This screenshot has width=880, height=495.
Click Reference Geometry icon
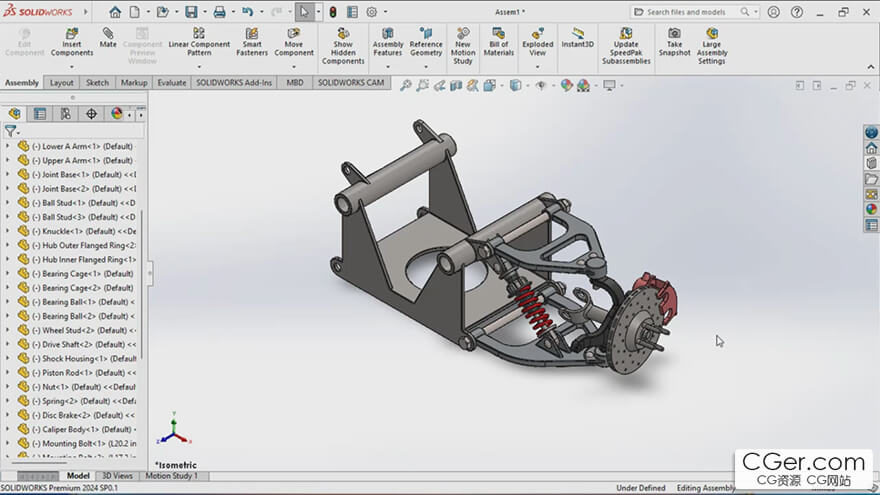pyautogui.click(x=426, y=42)
